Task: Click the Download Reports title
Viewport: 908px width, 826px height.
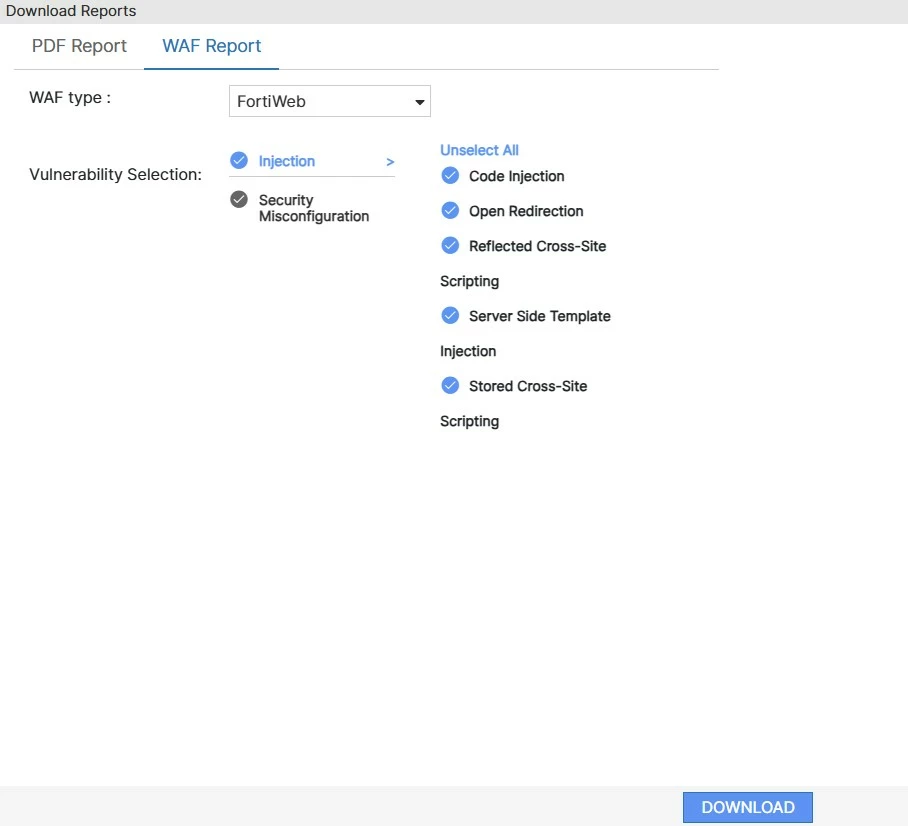Action: point(71,11)
